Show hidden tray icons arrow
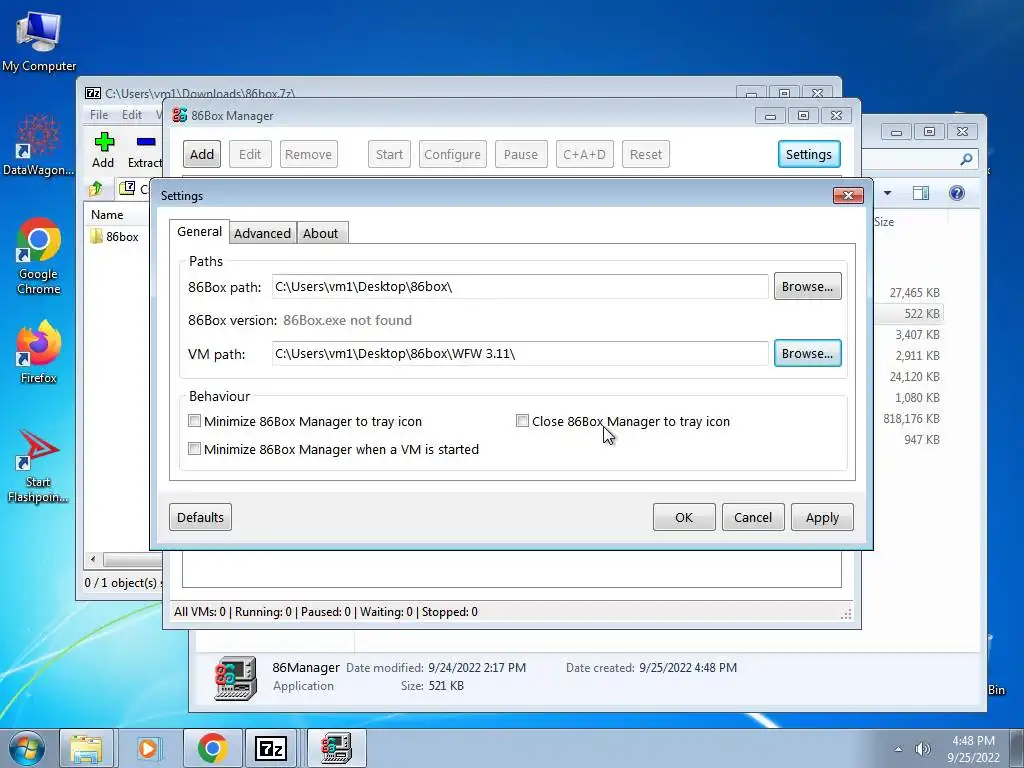Screen dimensions: 1024x768 tap(899, 749)
